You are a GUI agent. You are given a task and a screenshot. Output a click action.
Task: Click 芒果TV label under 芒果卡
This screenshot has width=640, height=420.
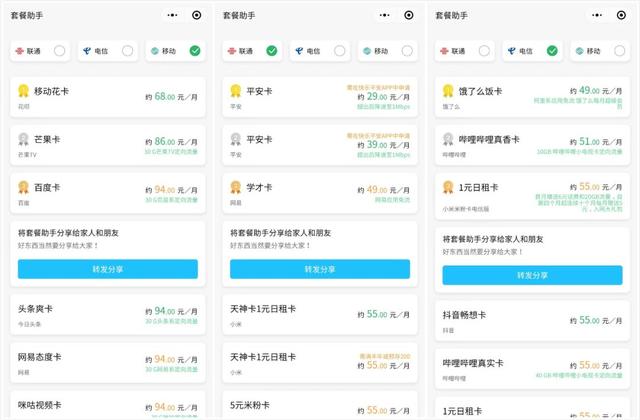(x=27, y=155)
